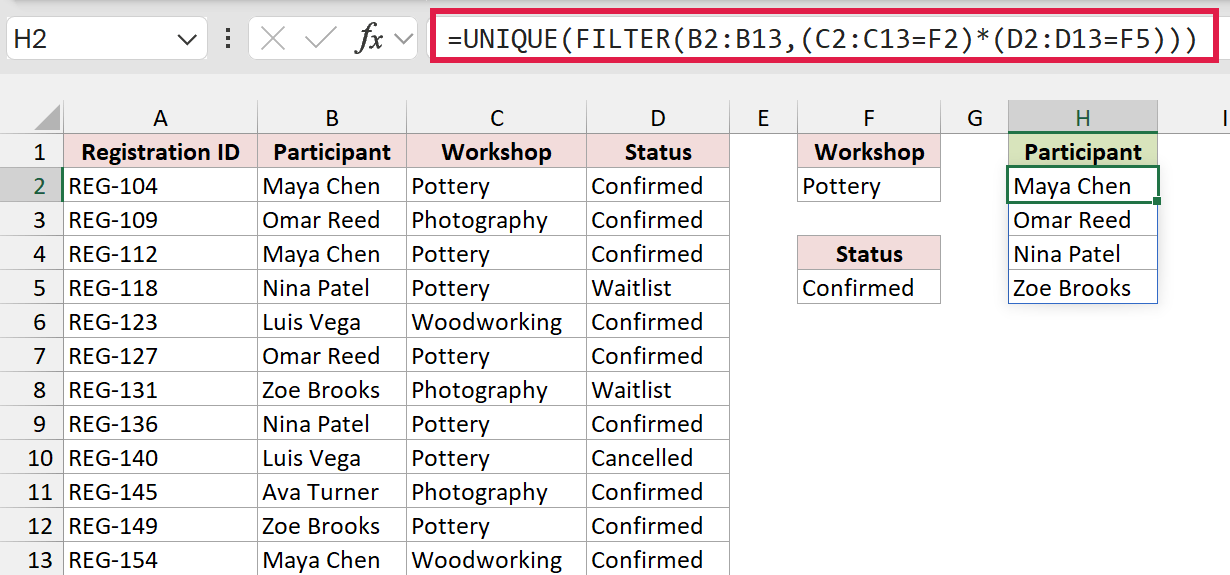
Task: Select row 7 header
Action: click(32, 356)
